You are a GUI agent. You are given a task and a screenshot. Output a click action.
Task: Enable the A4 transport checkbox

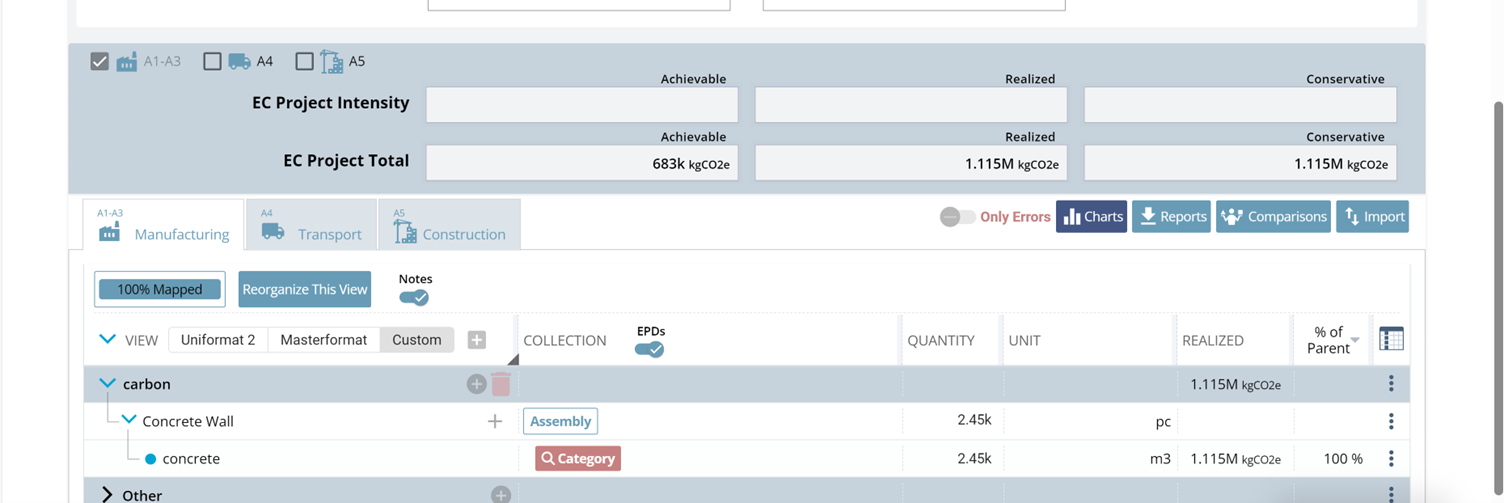coord(212,62)
